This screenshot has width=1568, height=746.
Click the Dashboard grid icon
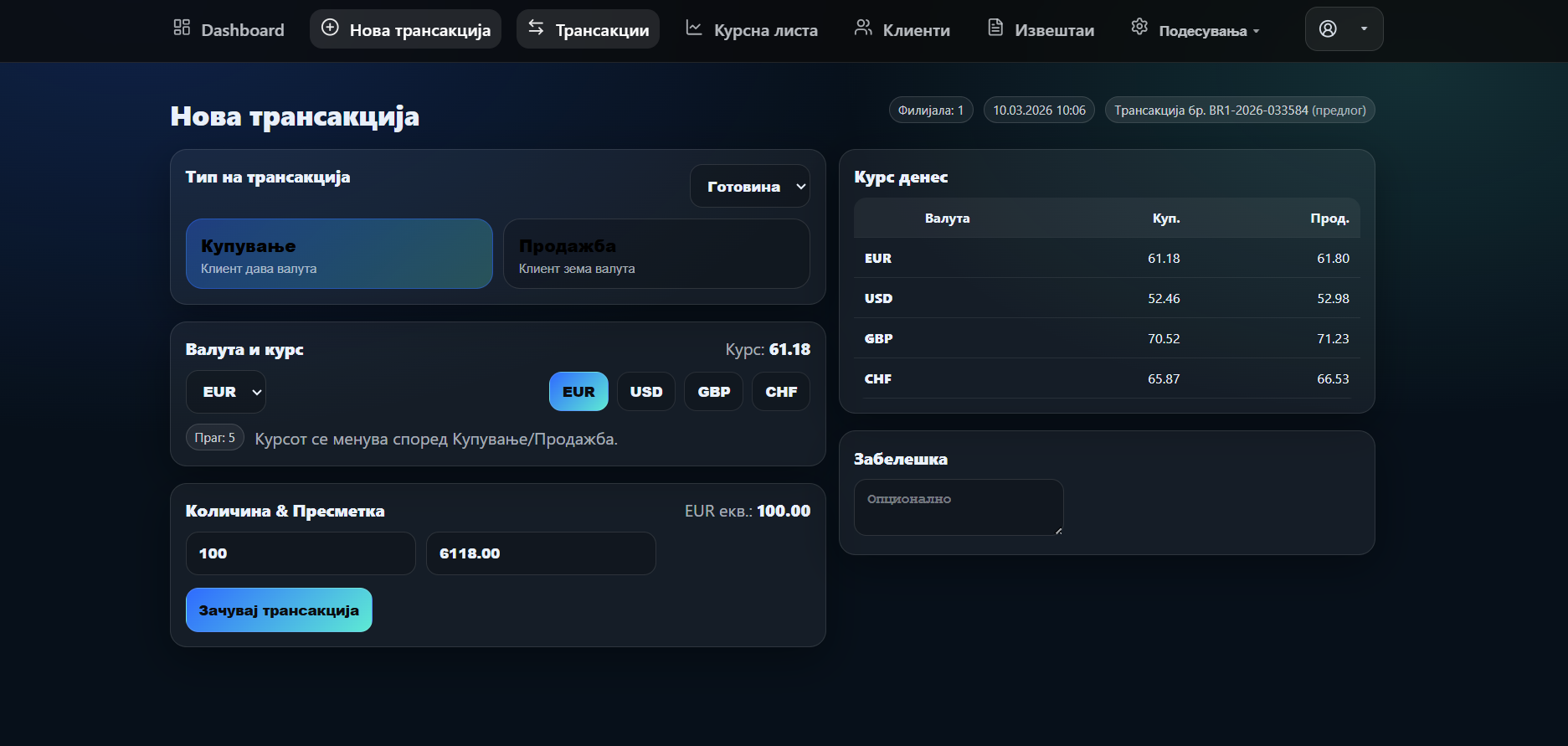182,28
